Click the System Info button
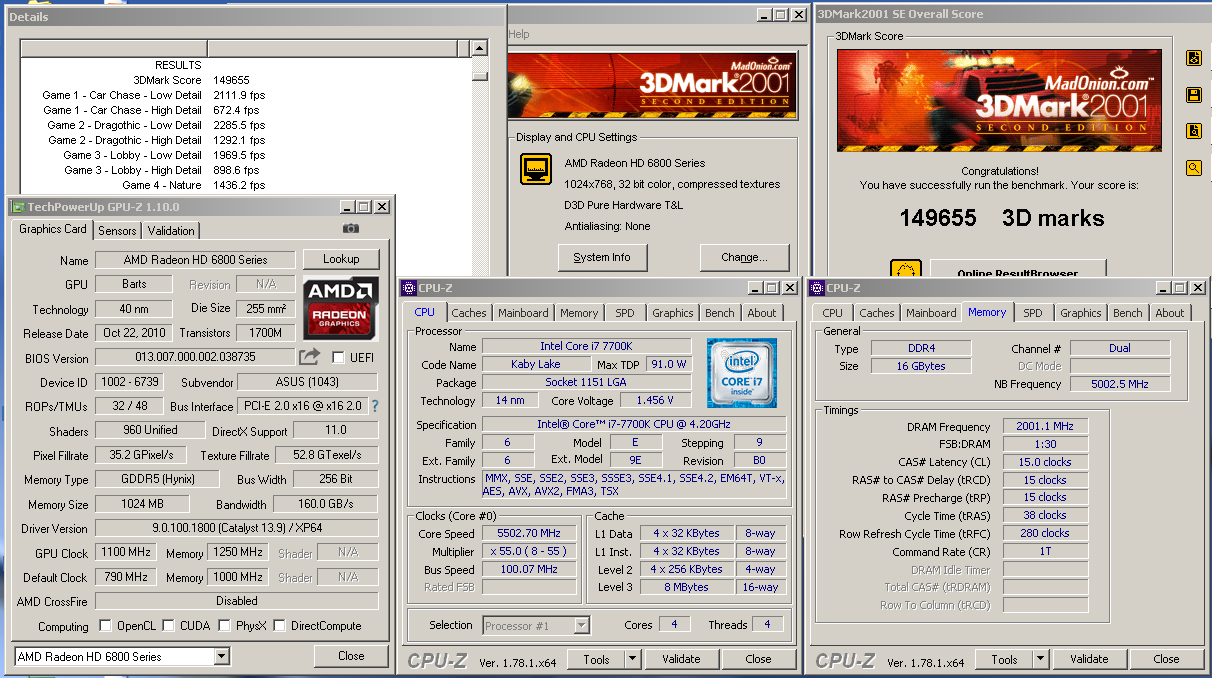This screenshot has height=678, width=1212. click(x=602, y=257)
